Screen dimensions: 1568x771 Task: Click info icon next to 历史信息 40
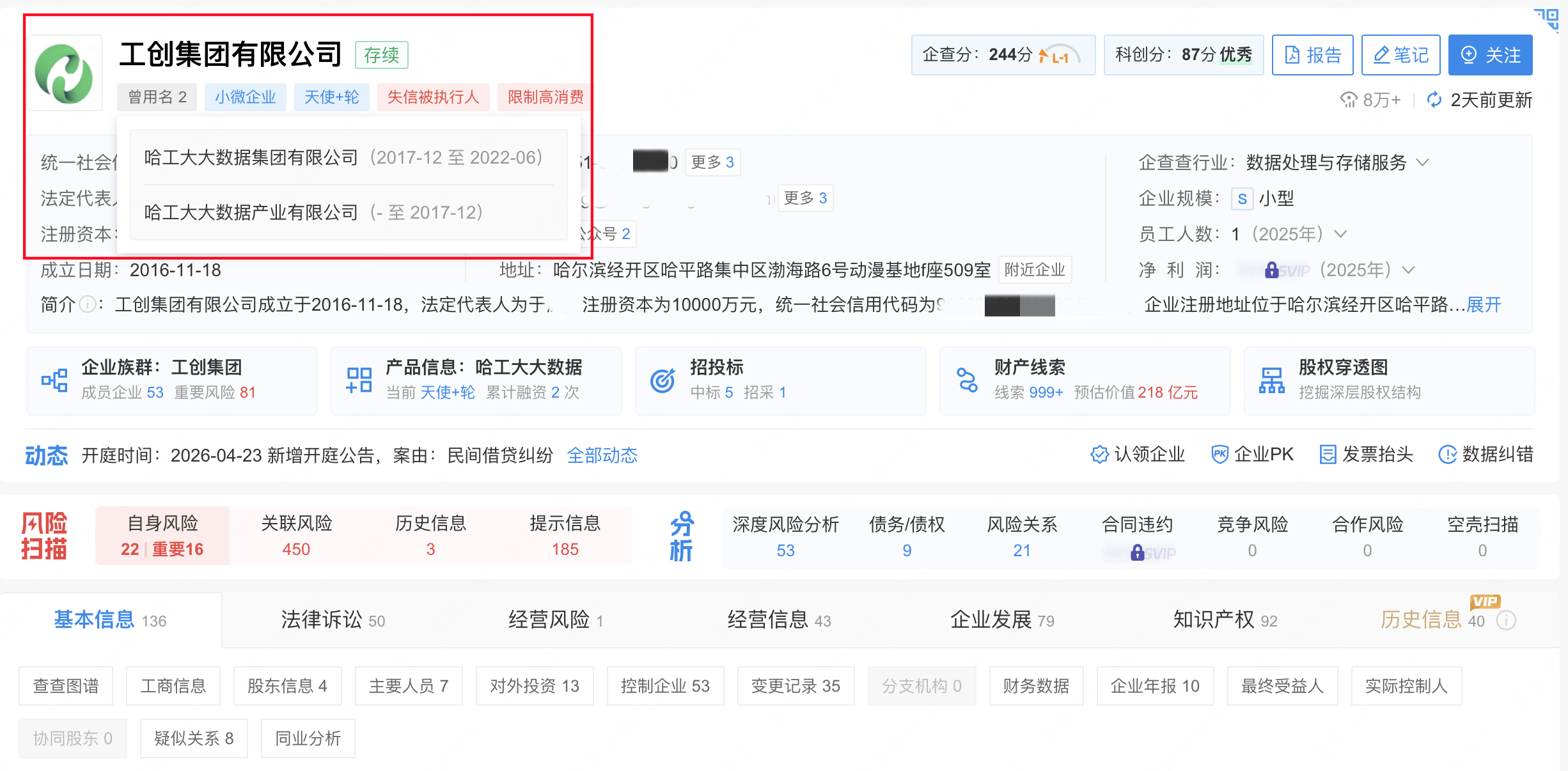1507,620
